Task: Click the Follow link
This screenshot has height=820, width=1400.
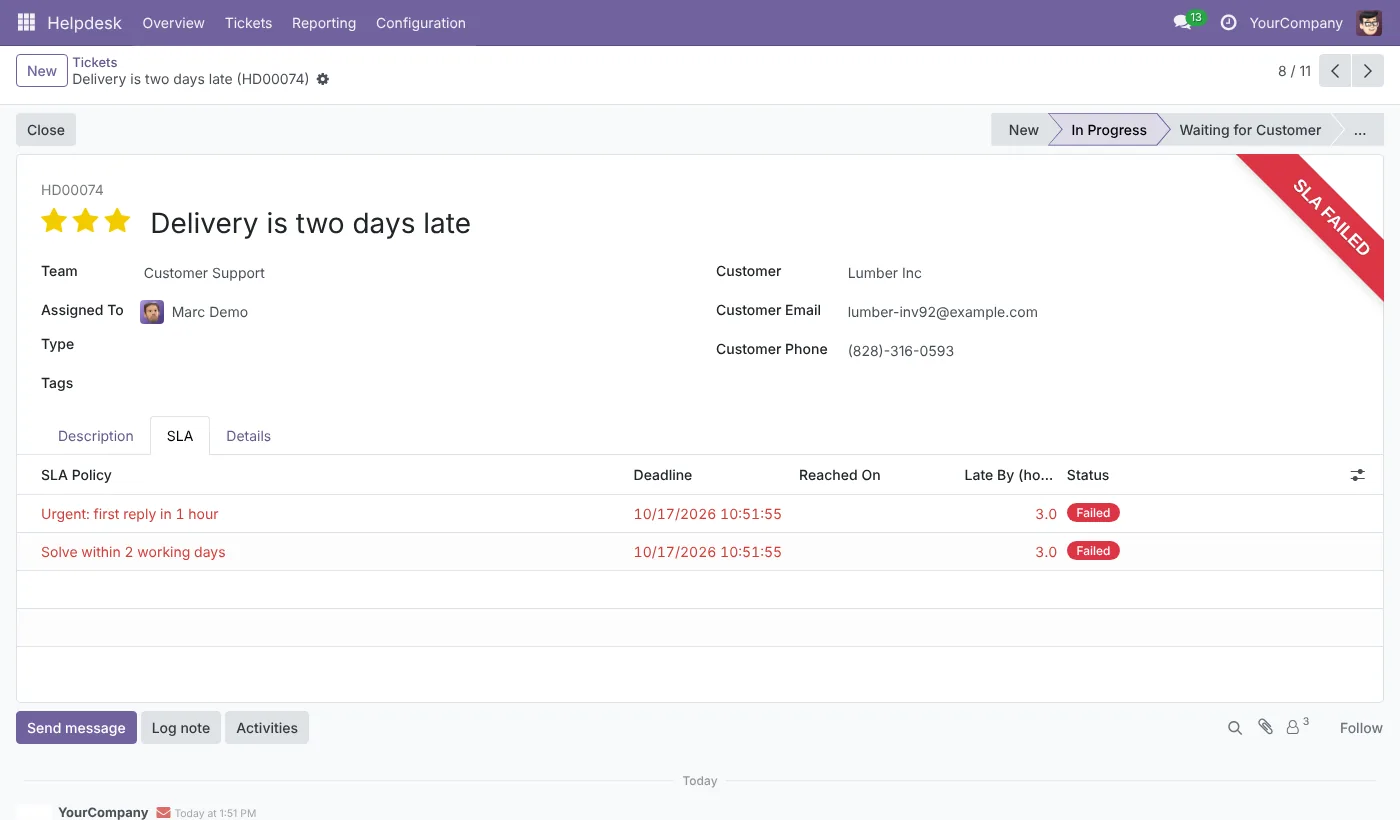Action: tap(1361, 728)
